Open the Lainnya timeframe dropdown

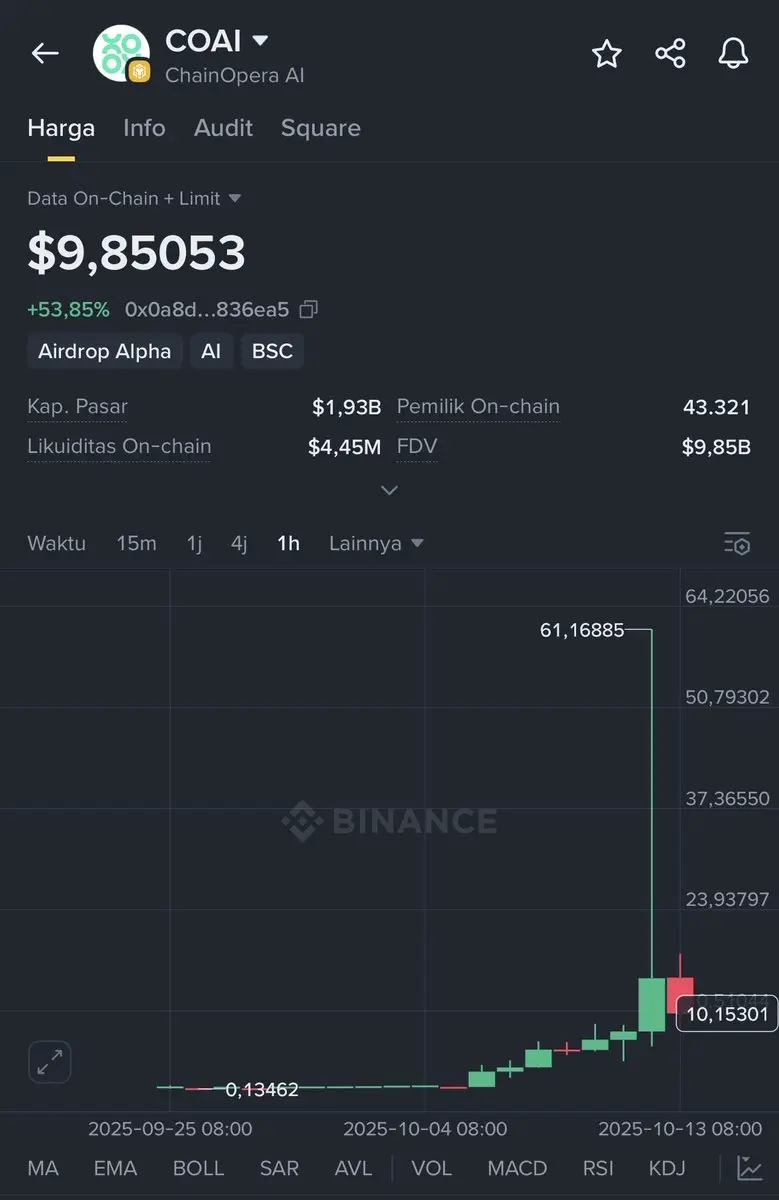(x=376, y=543)
